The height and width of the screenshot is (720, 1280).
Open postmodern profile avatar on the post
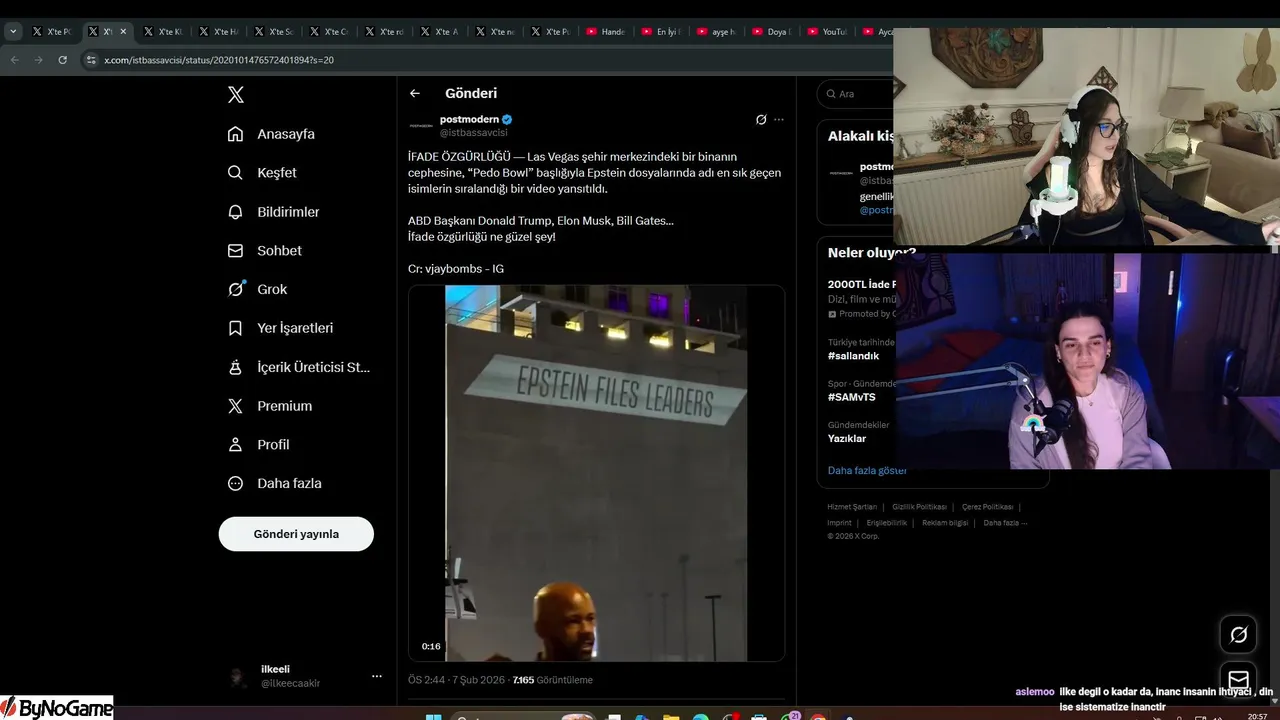point(421,125)
